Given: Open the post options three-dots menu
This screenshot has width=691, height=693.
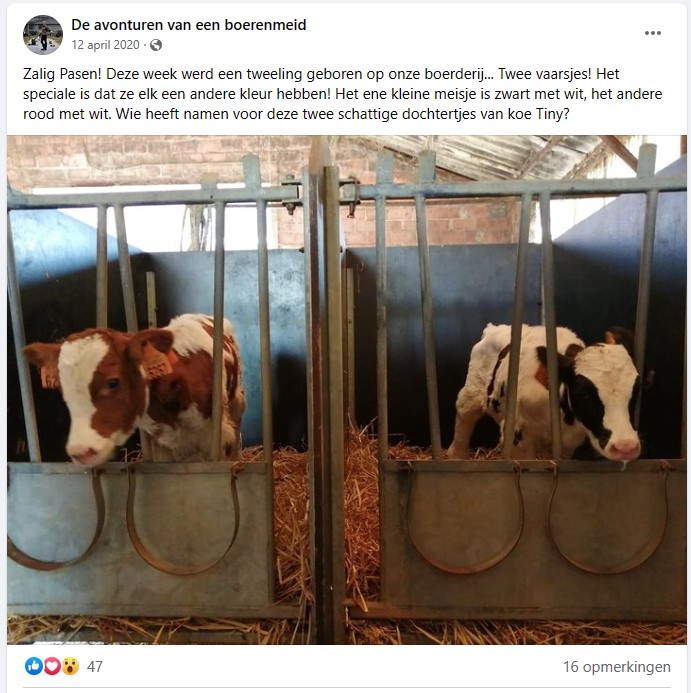Looking at the screenshot, I should click(x=653, y=33).
